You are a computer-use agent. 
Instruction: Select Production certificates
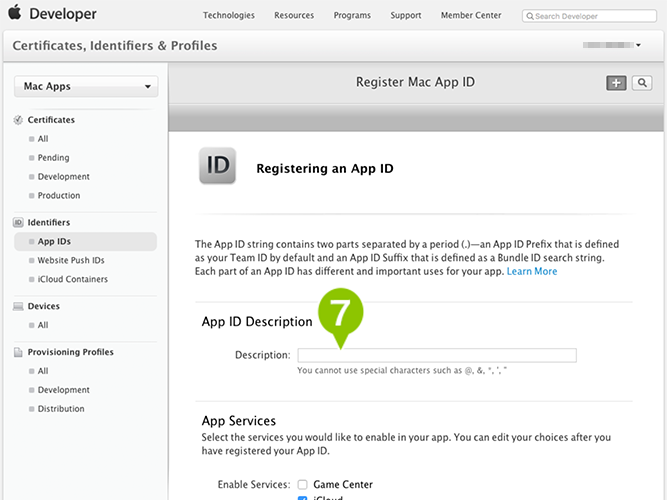(59, 195)
